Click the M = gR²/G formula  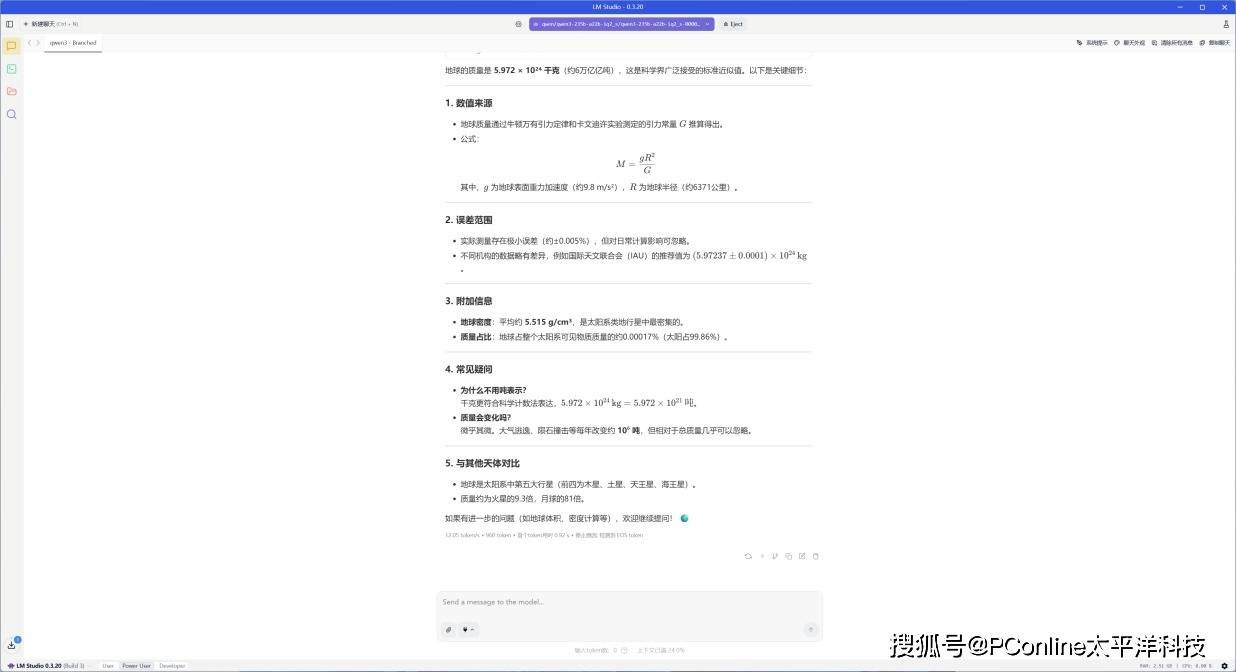tap(635, 163)
